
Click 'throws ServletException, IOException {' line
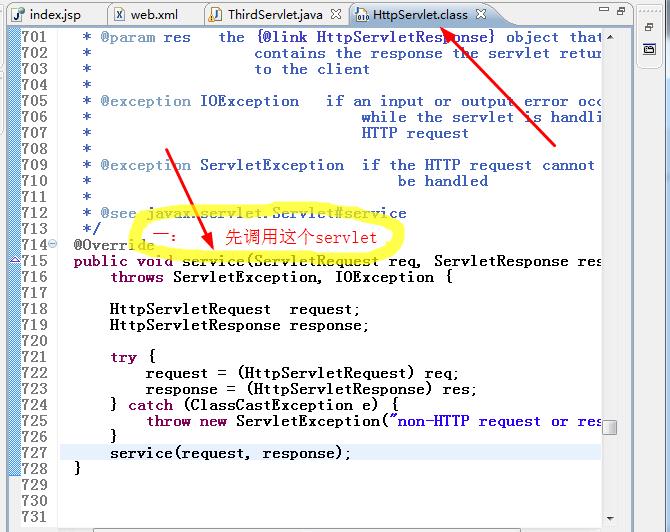pos(282,277)
